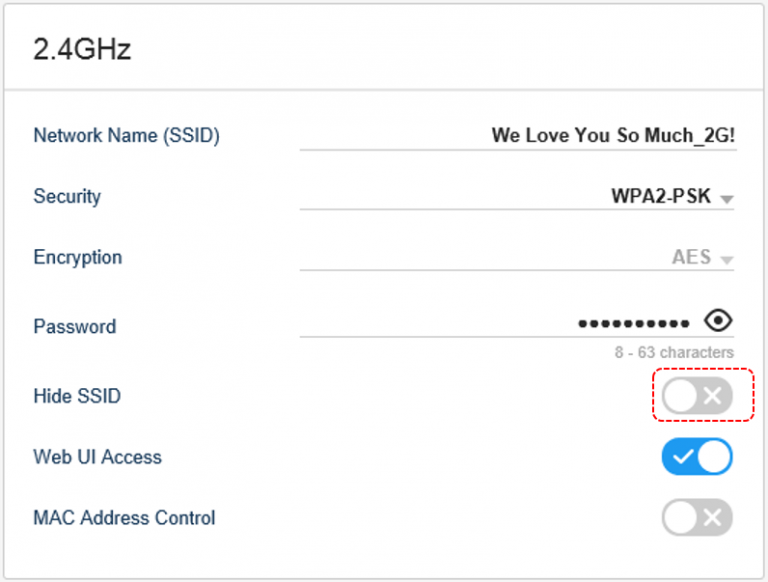Click the checkmark inside Web UI Access switch
The height and width of the screenshot is (582, 768).
tap(683, 457)
